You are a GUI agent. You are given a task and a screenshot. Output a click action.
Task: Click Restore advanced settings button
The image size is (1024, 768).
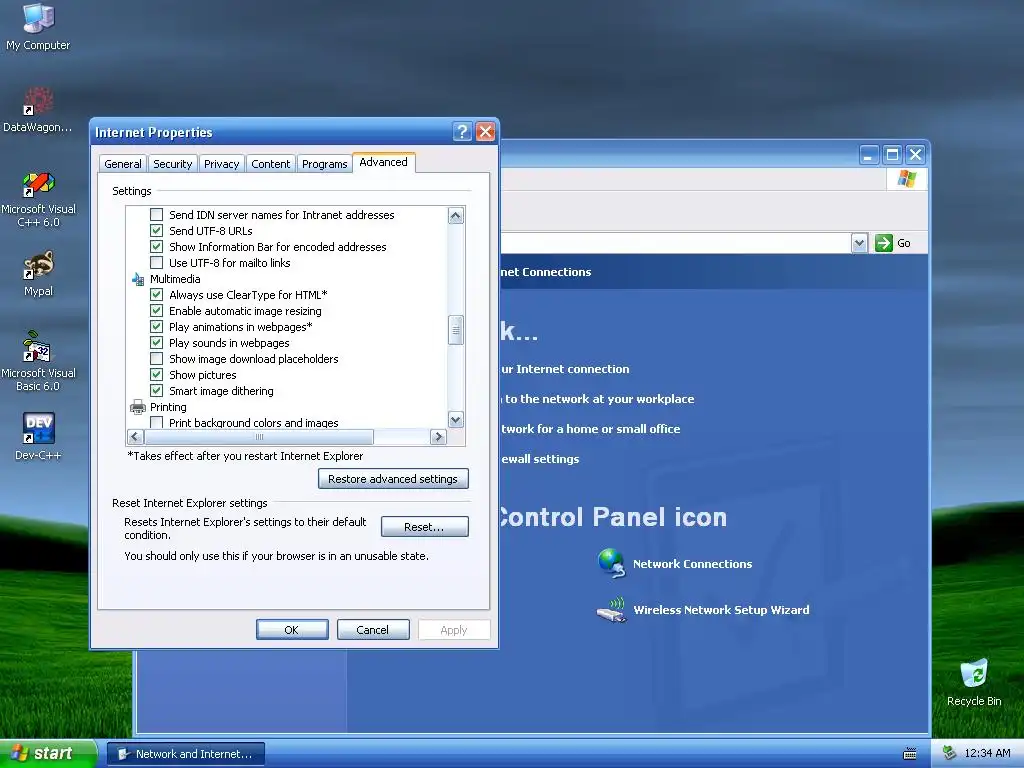[393, 479]
